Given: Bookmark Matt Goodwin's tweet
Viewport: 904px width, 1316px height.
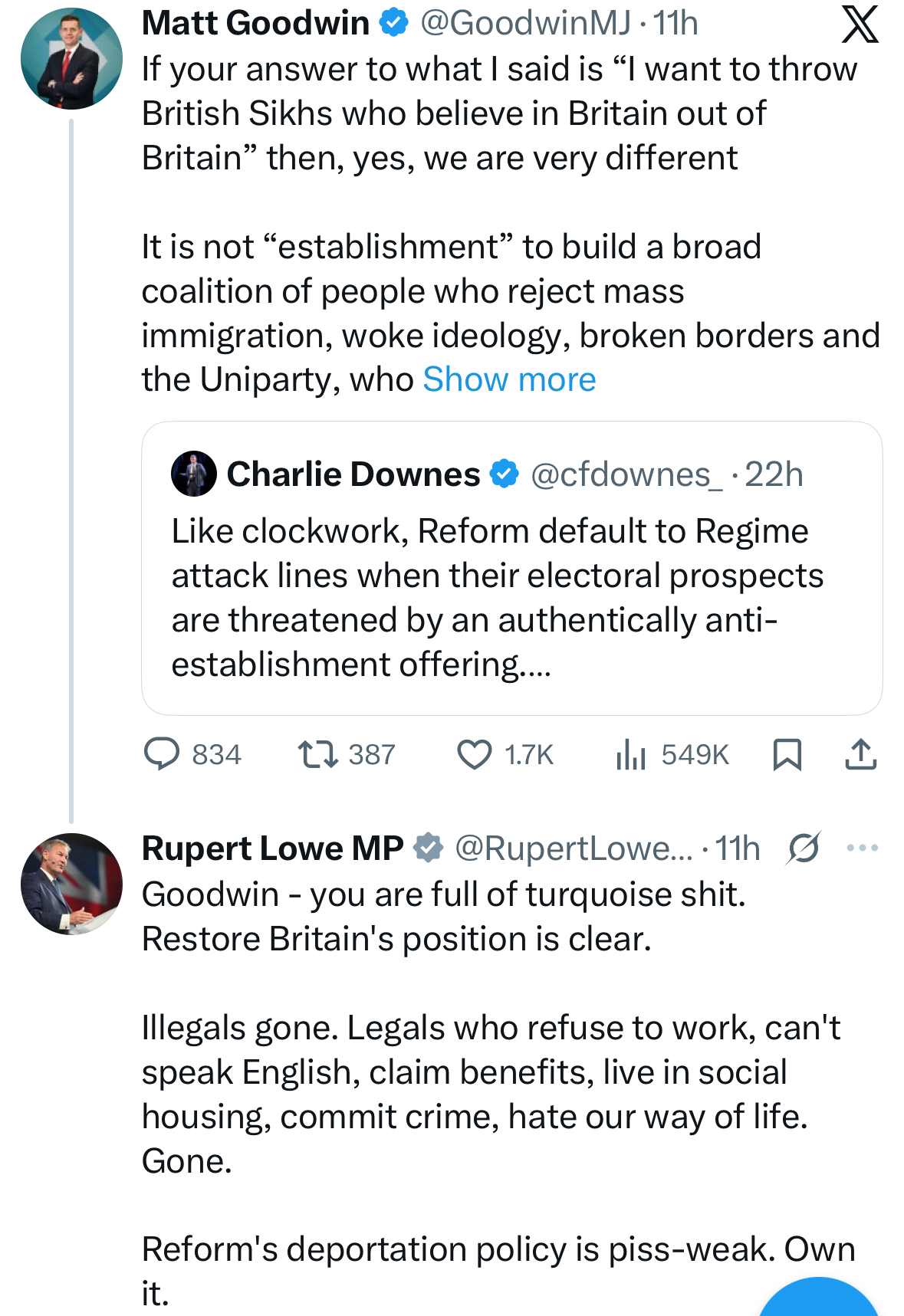Looking at the screenshot, I should pyautogui.click(x=787, y=754).
